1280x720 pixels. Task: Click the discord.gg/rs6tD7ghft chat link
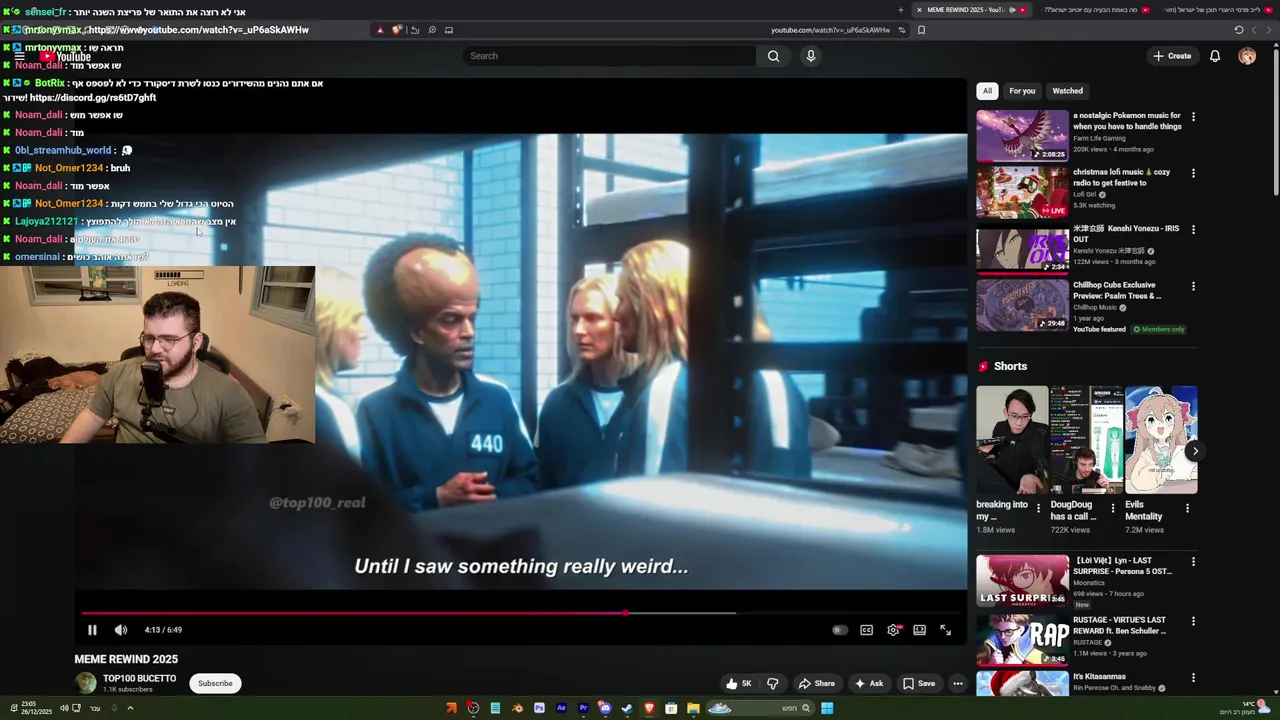pos(93,98)
